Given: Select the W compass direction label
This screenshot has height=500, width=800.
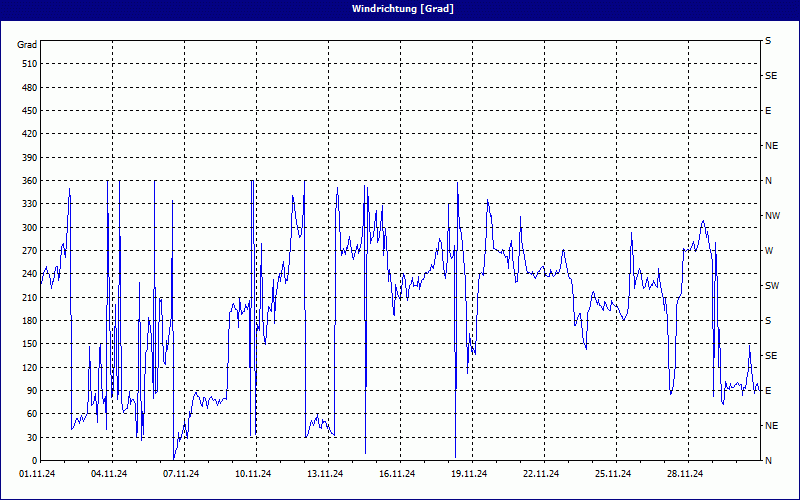Looking at the screenshot, I should point(769,251).
